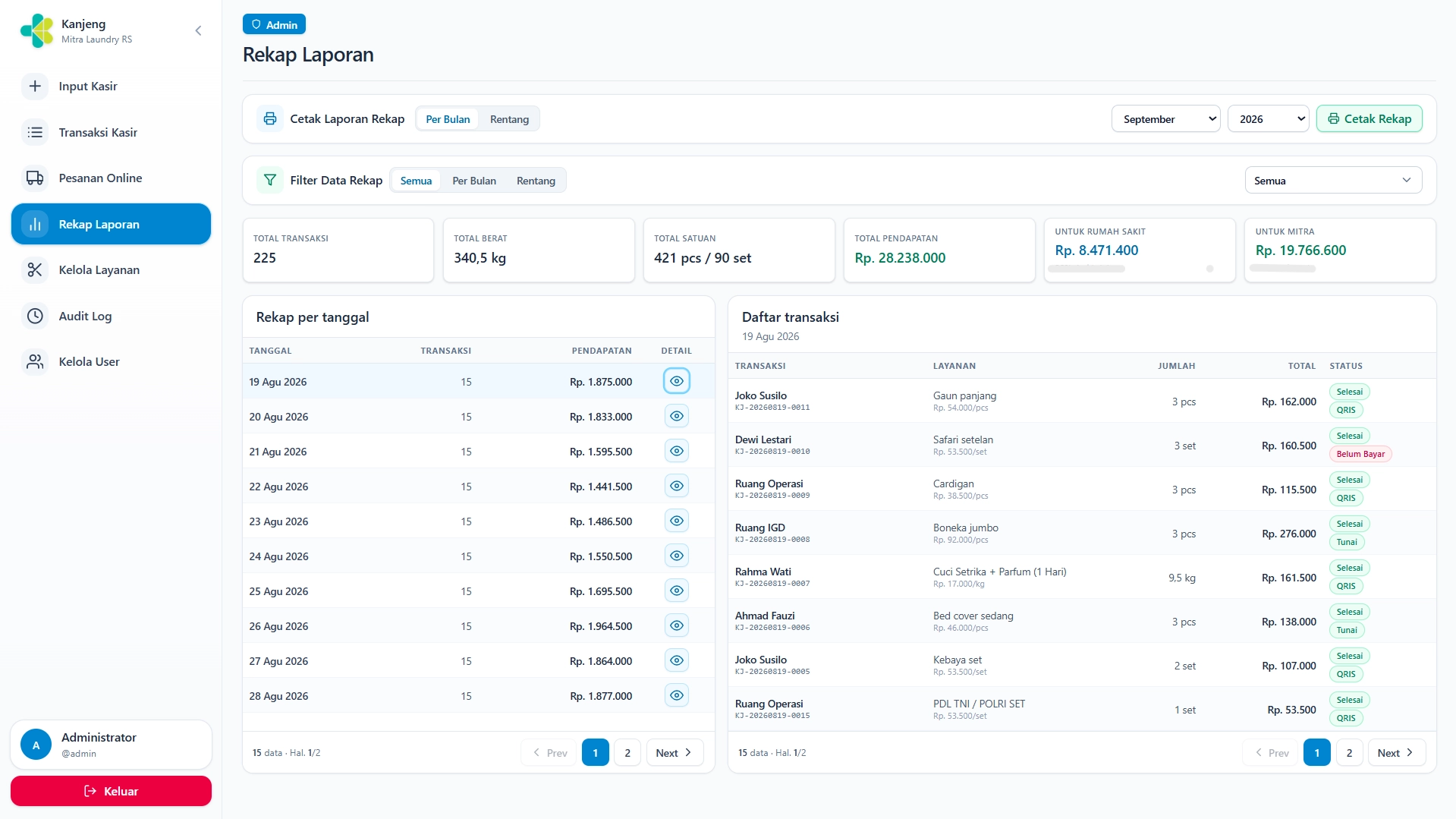The width and height of the screenshot is (1456, 819).
Task: Open the Pesanan Online menu item
Action: click(111, 178)
